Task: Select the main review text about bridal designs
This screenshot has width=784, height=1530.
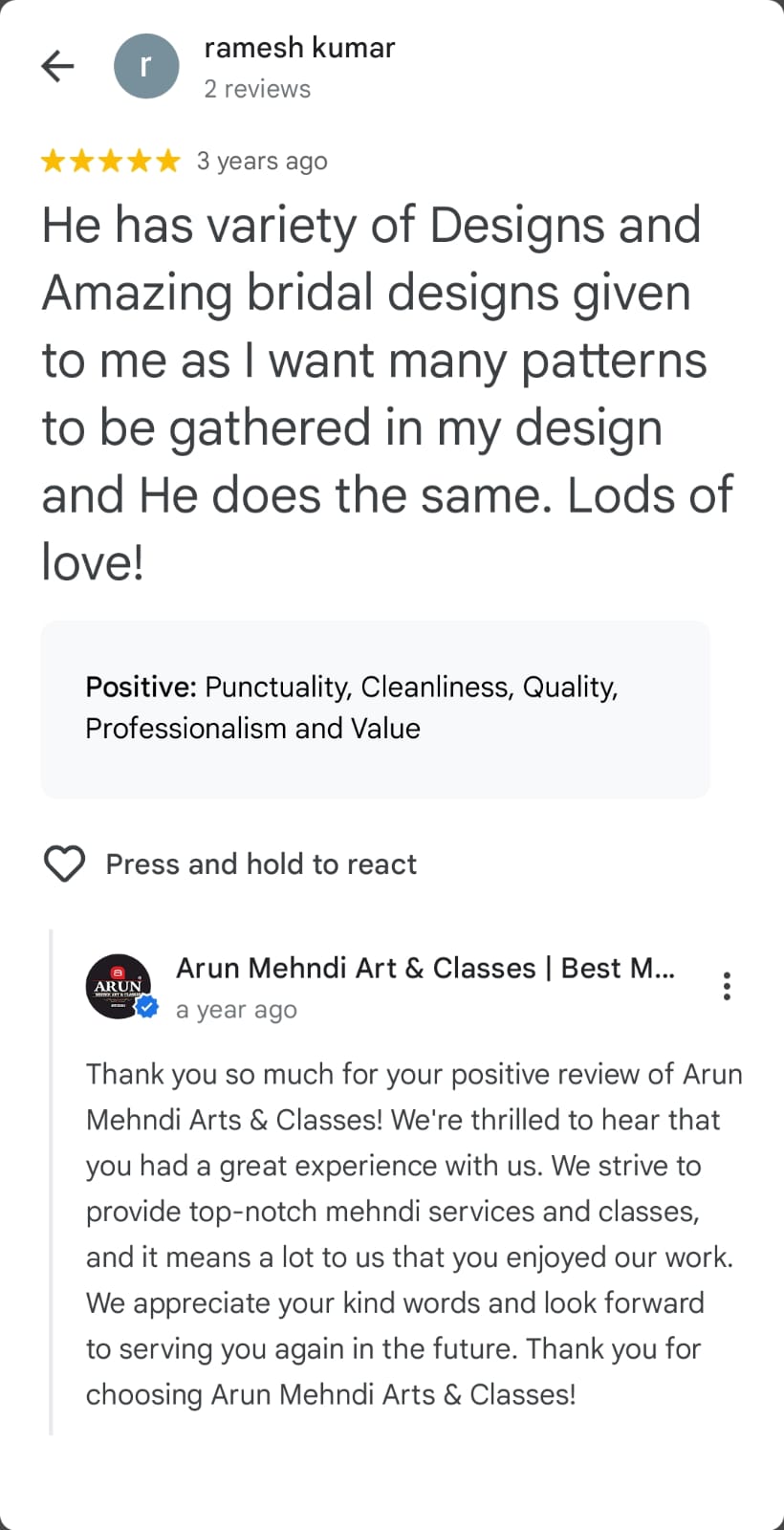Action: (382, 392)
